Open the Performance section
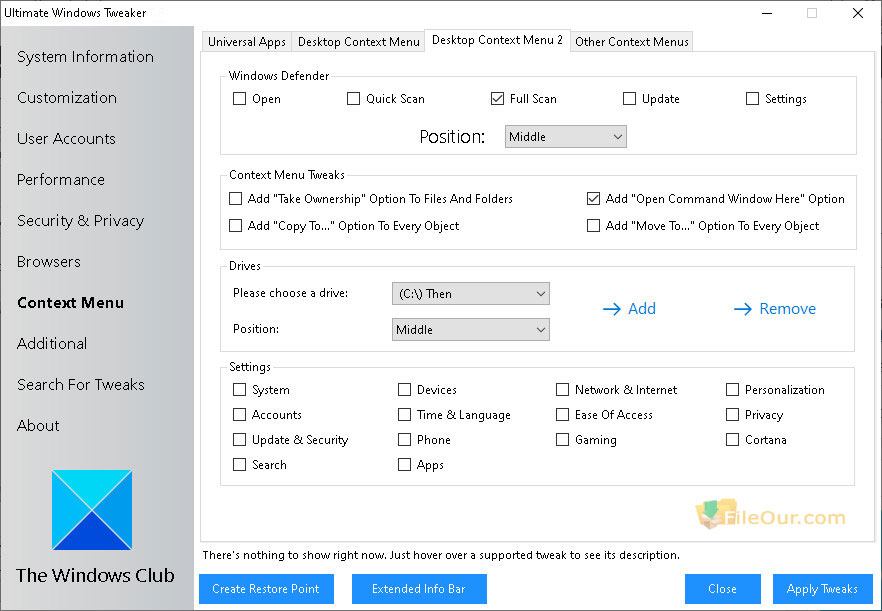 pyautogui.click(x=61, y=180)
